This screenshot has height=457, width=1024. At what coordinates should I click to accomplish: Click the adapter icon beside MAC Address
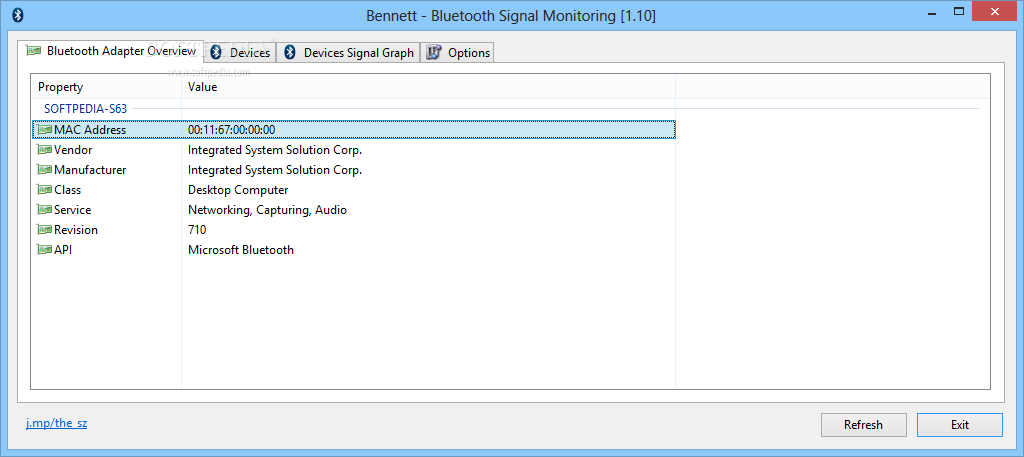[x=44, y=130]
